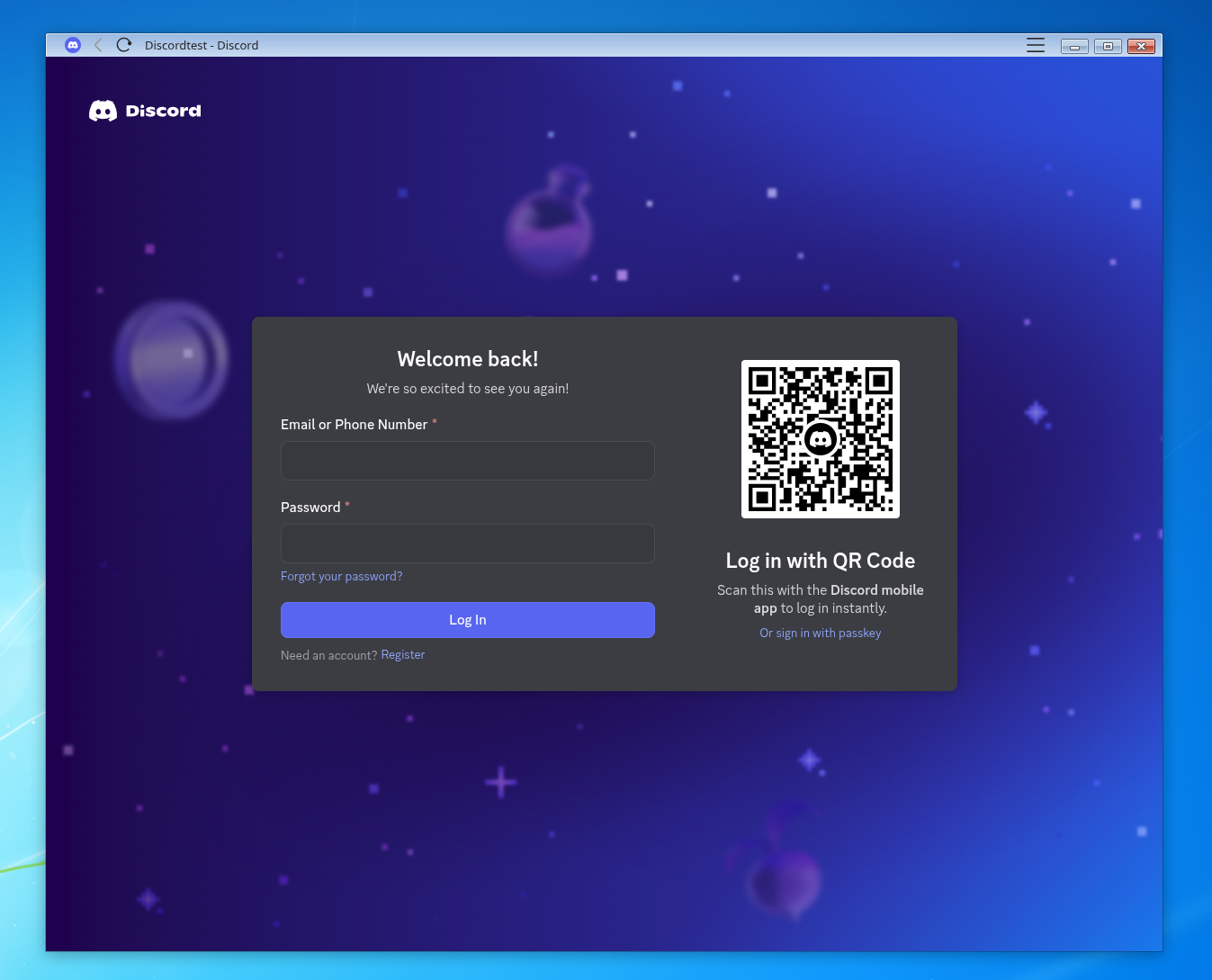This screenshot has height=980, width=1212.
Task: Click the login QR code
Action: (821, 439)
